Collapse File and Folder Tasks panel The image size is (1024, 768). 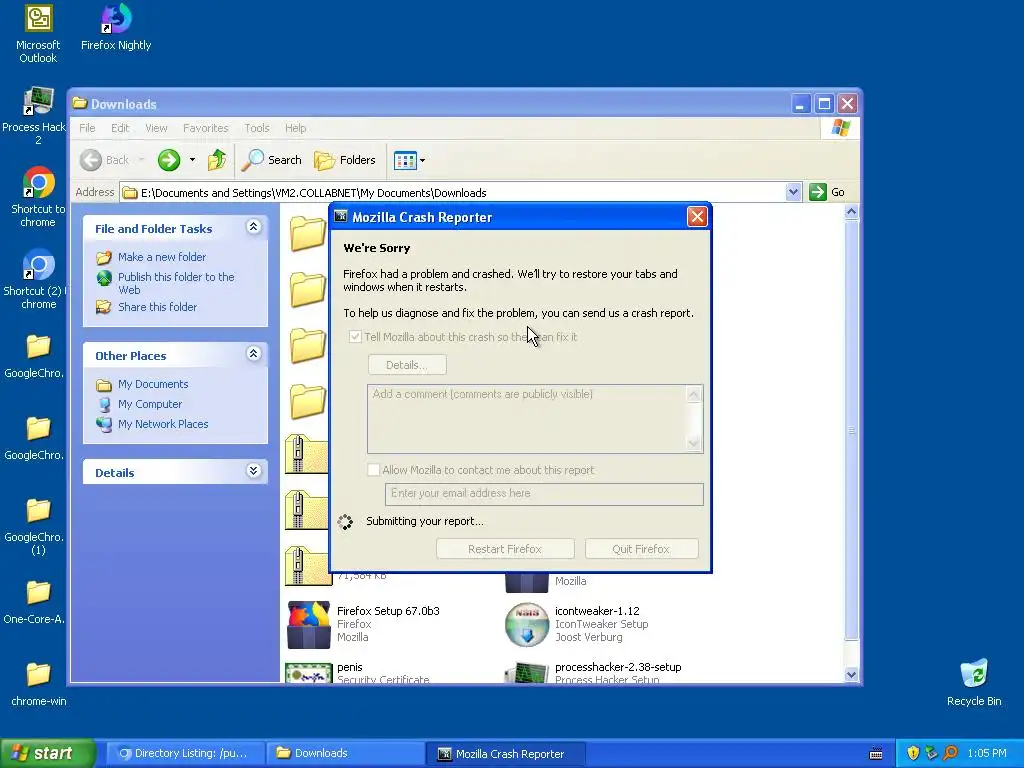[x=253, y=227]
